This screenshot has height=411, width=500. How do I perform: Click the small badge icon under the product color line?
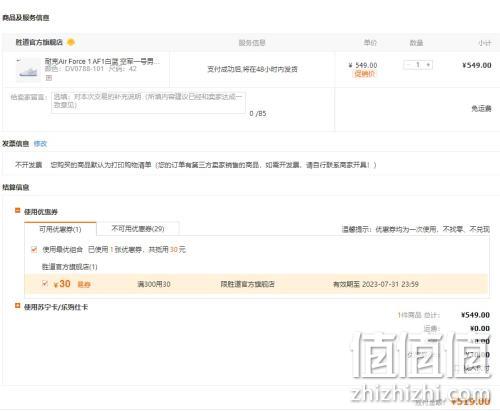(49, 78)
